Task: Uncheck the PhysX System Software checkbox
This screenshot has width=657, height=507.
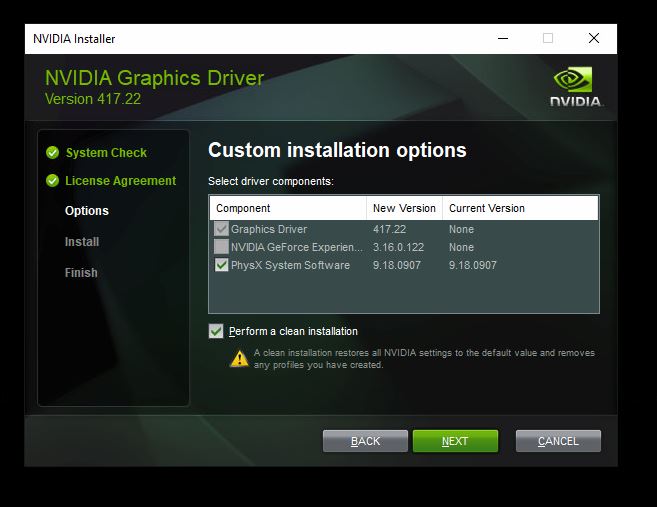Action: [x=221, y=265]
